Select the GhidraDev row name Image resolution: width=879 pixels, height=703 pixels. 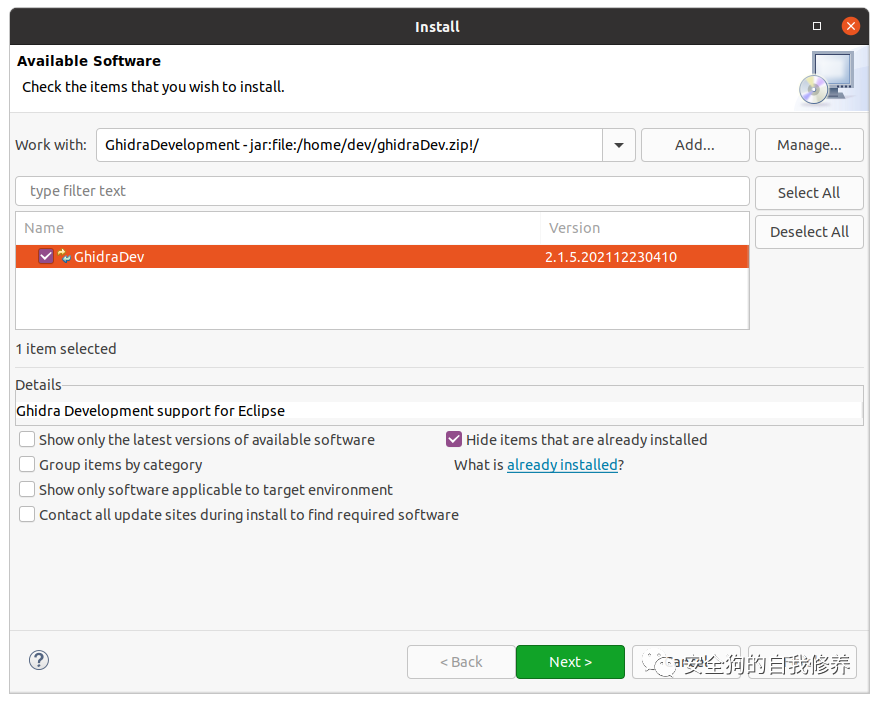point(109,257)
